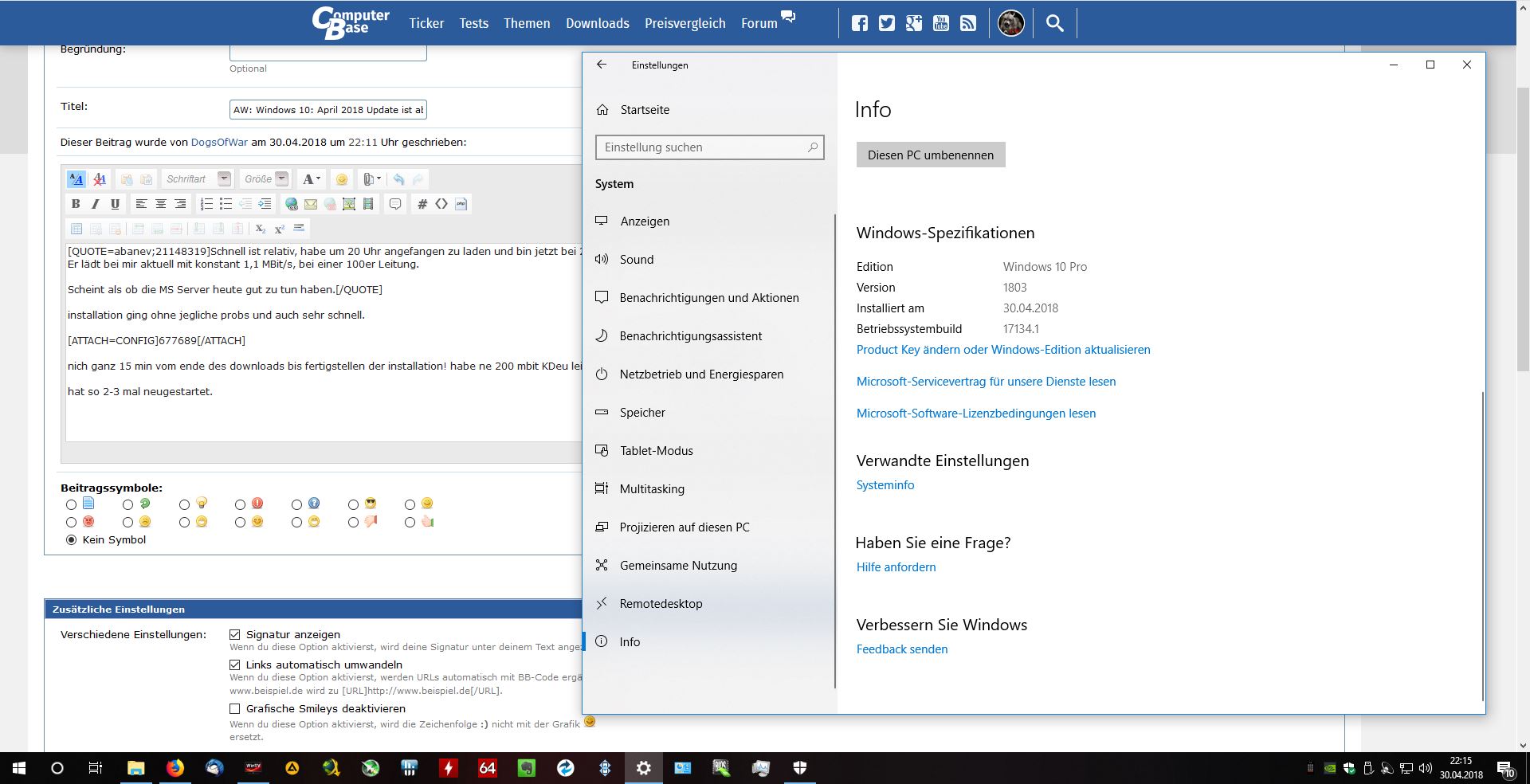
Task: Select the thumbs-up post symbol
Action: (x=410, y=523)
